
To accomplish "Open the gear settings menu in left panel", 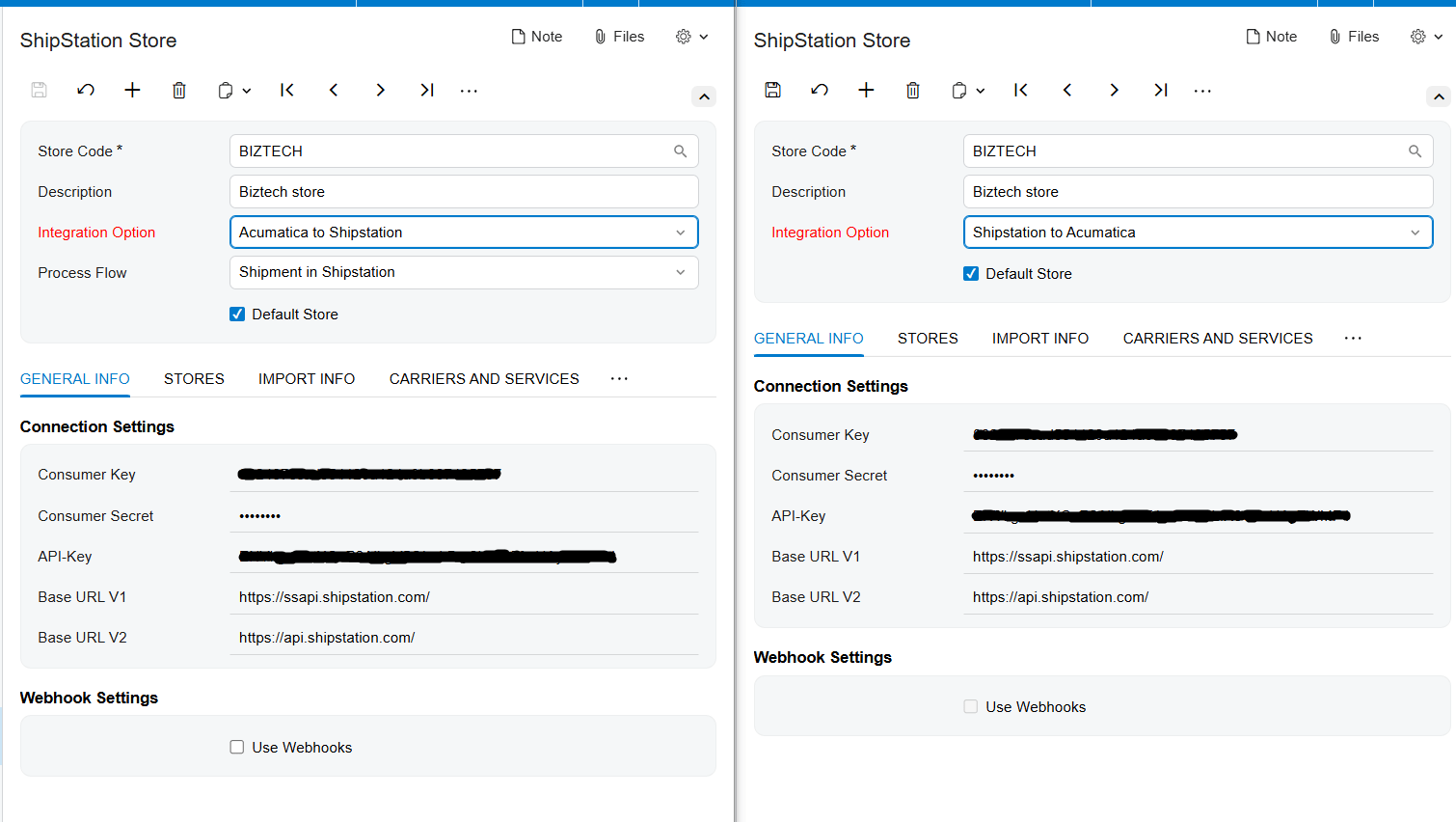I will tap(692, 37).
